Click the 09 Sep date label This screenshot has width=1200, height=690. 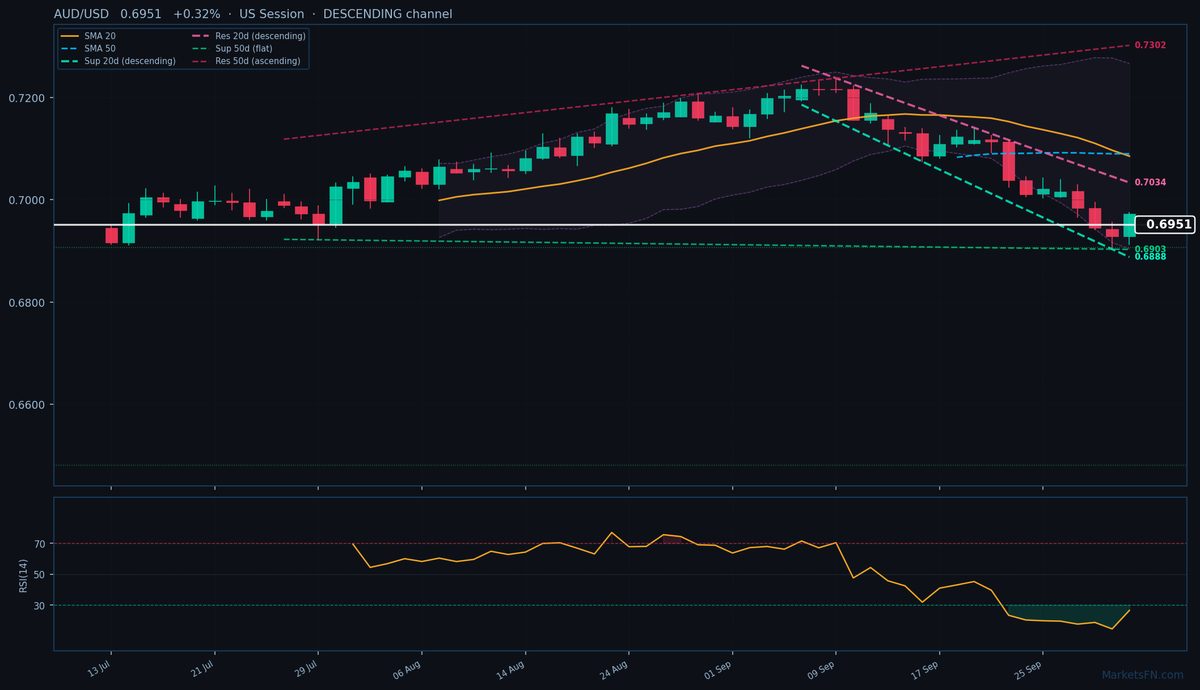click(x=821, y=669)
